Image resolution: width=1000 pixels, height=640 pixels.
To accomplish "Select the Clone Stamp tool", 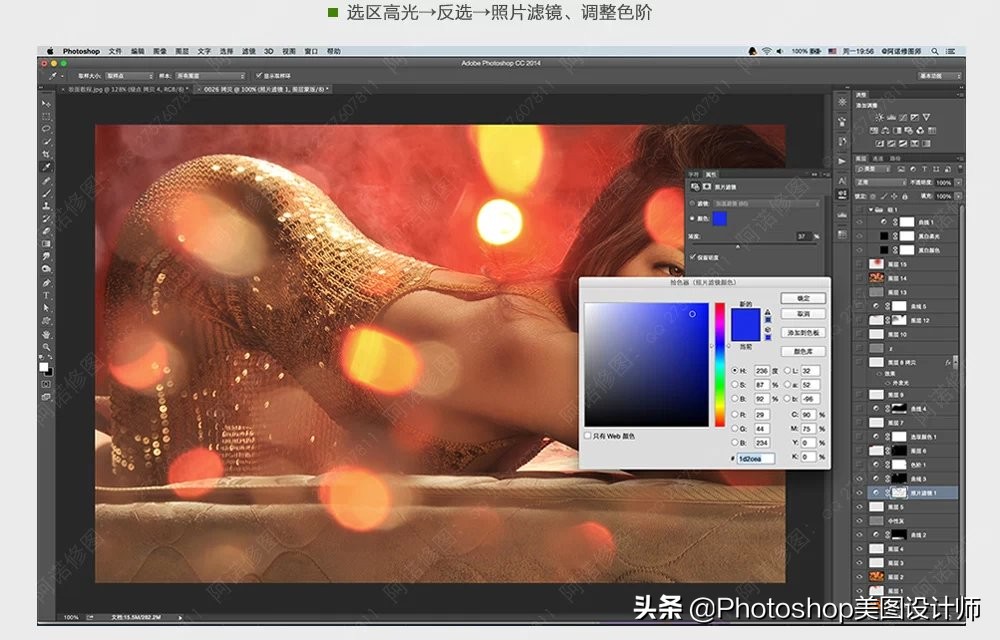I will 45,203.
